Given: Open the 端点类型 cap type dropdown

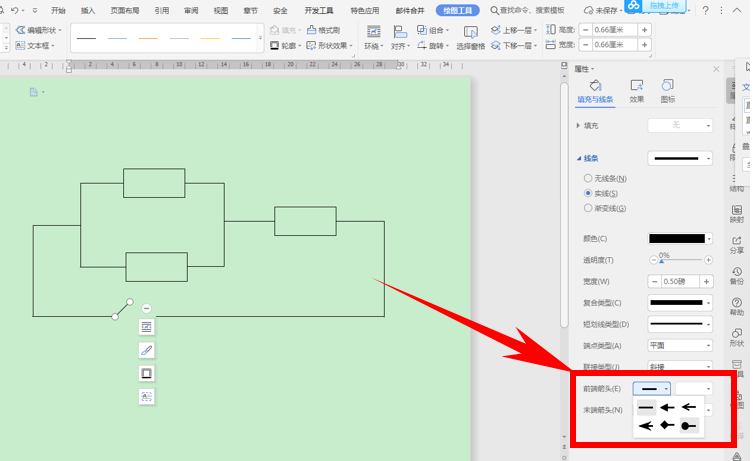Looking at the screenshot, I should 680,345.
